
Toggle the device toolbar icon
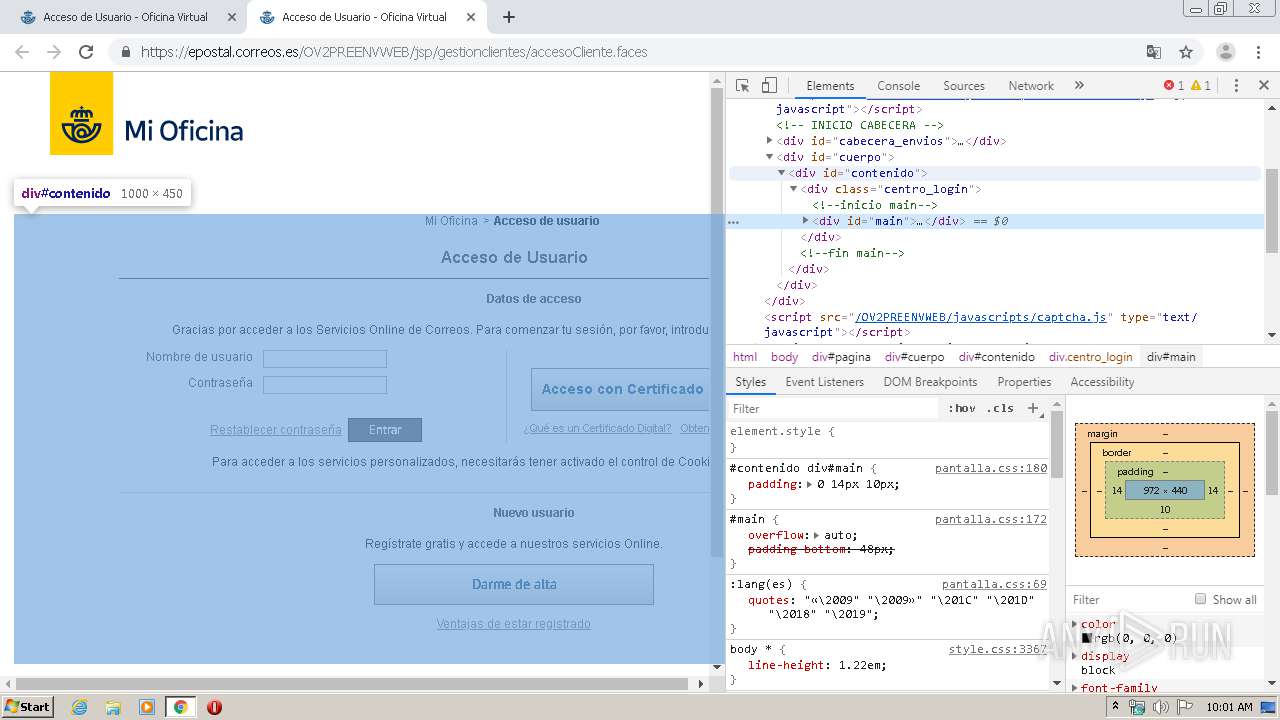click(769, 86)
